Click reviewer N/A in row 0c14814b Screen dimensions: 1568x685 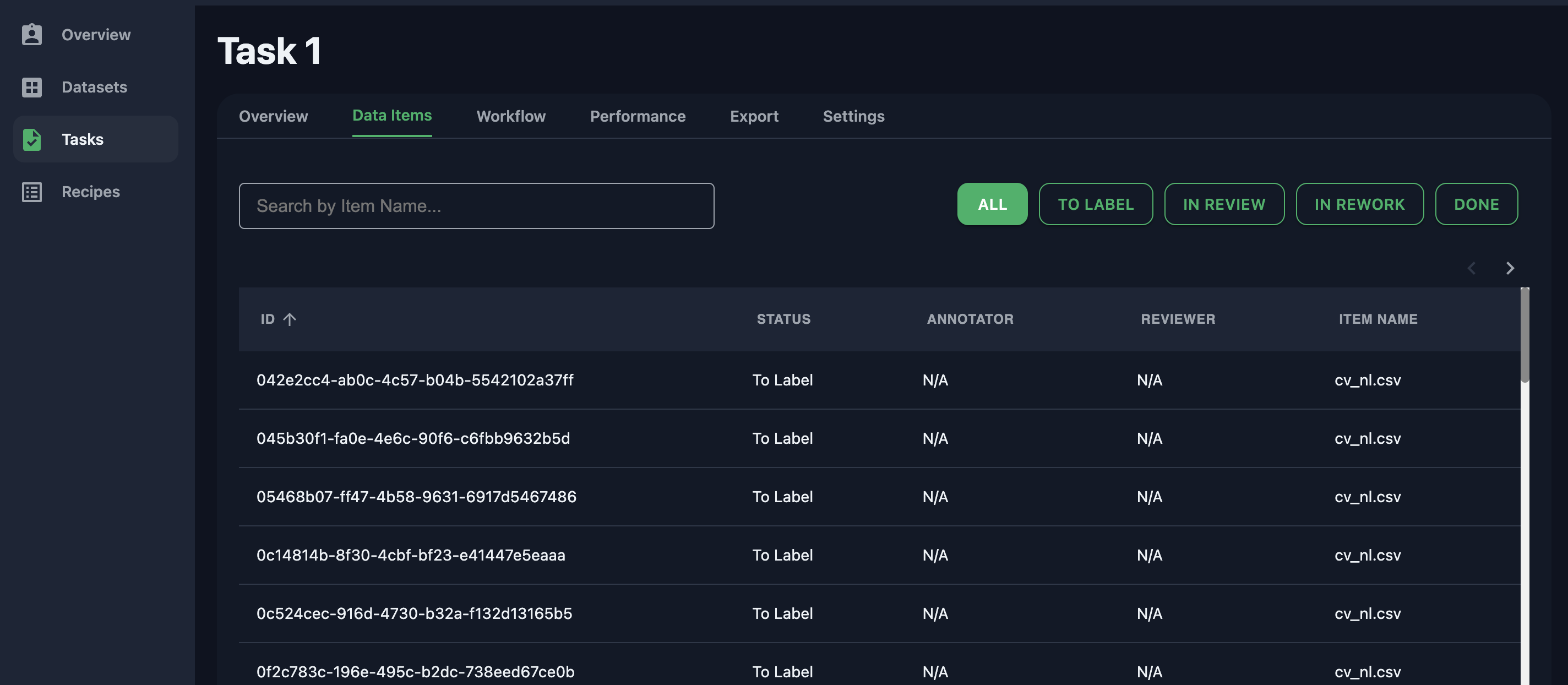[x=1149, y=555]
